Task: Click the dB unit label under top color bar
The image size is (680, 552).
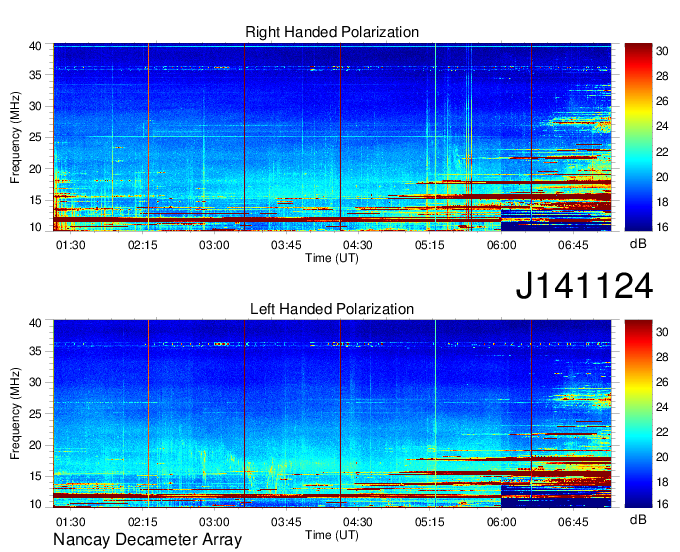Action: (x=638, y=244)
